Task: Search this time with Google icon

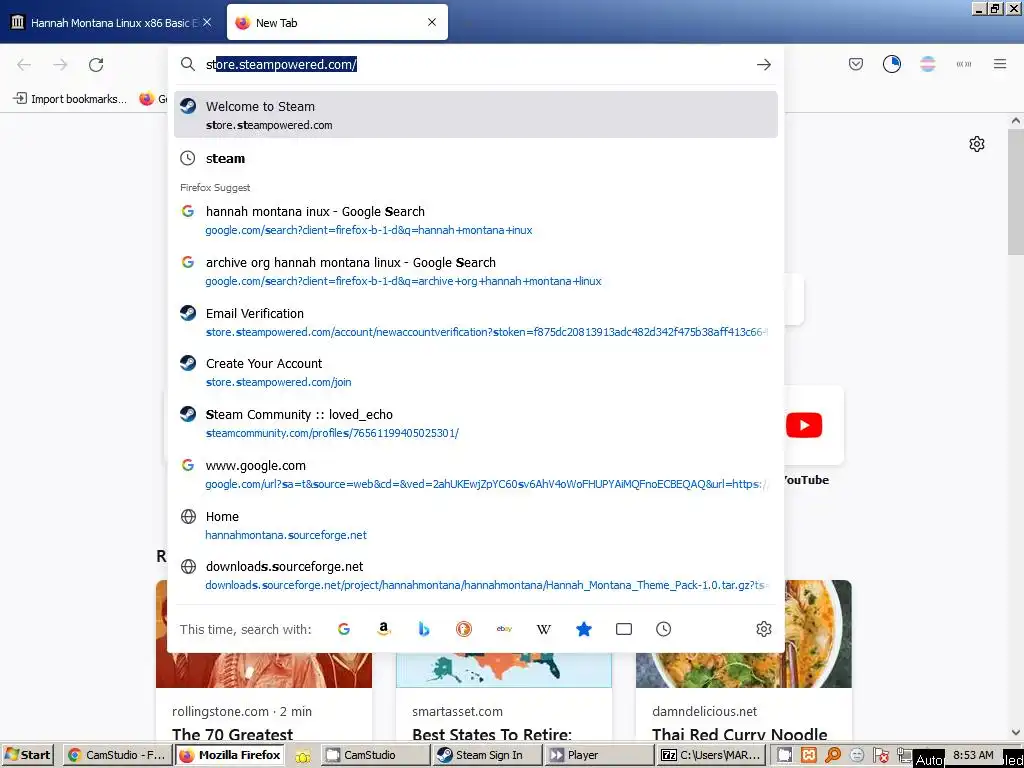Action: pyautogui.click(x=344, y=629)
